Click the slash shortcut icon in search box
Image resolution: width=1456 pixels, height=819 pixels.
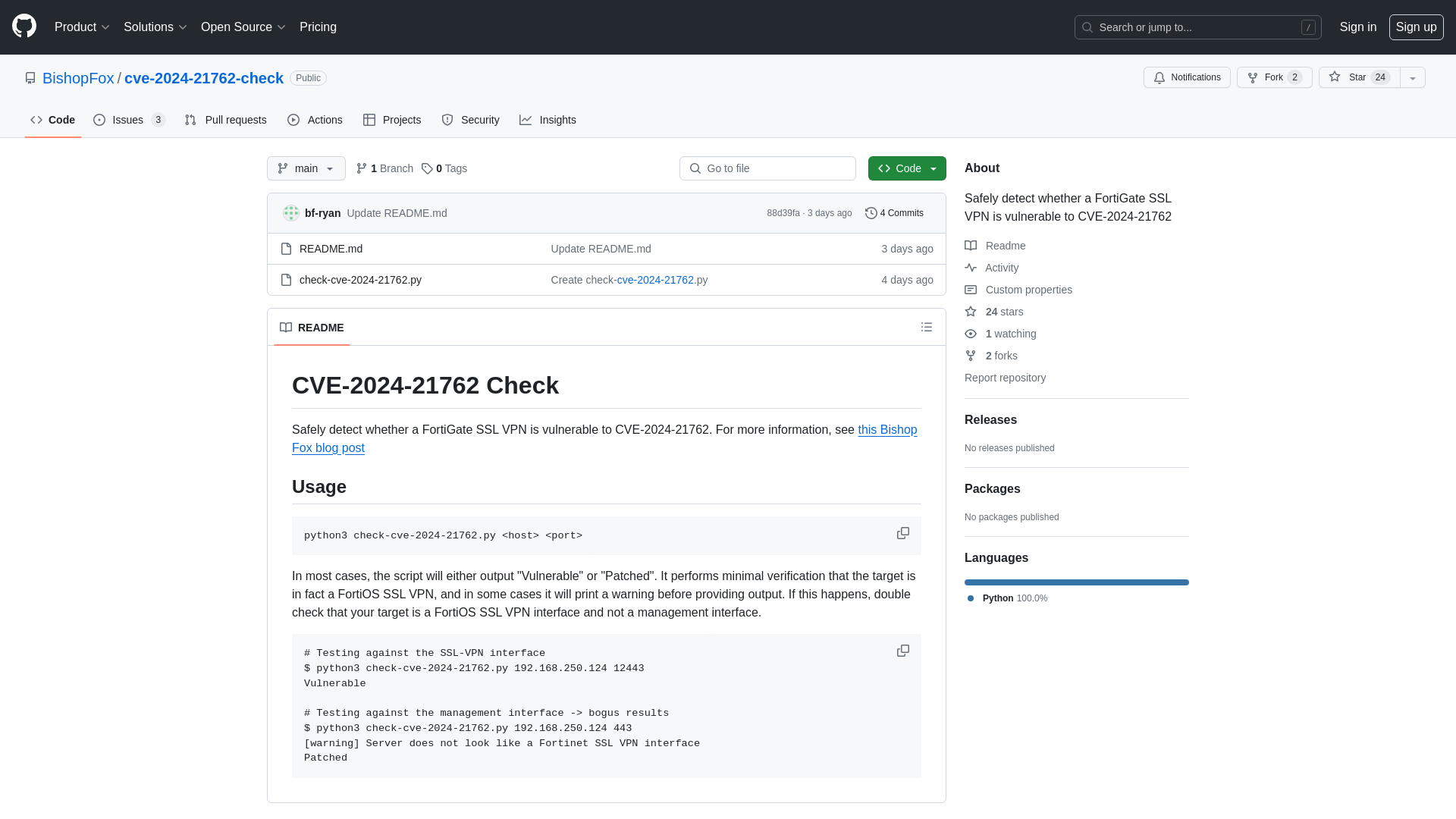tap(1308, 27)
